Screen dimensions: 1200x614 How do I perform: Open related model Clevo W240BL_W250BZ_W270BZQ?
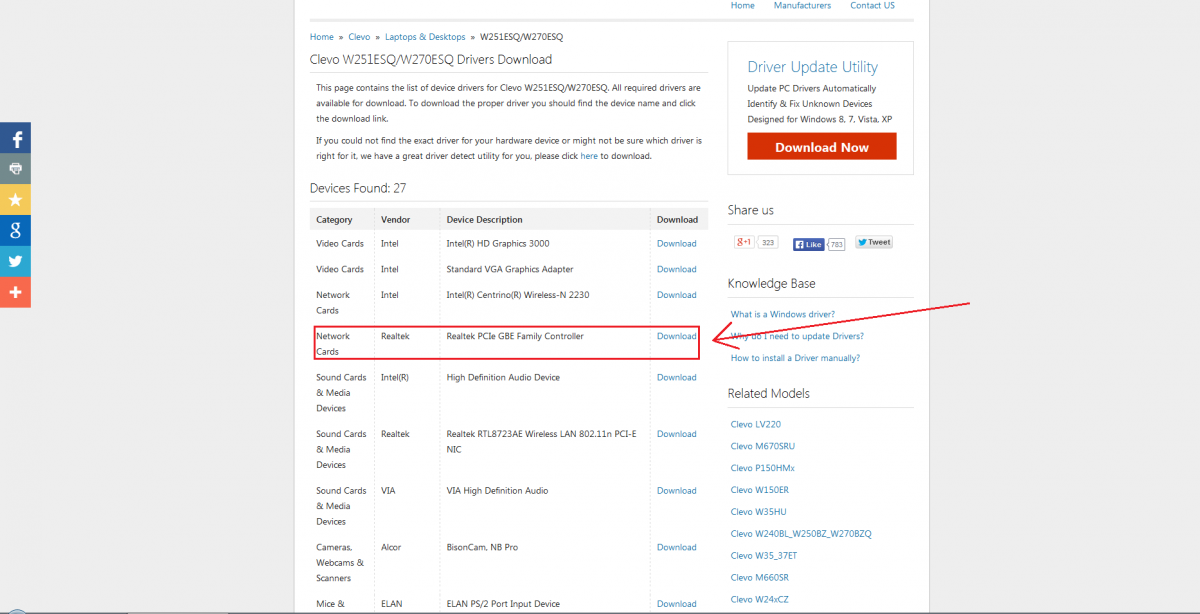801,534
